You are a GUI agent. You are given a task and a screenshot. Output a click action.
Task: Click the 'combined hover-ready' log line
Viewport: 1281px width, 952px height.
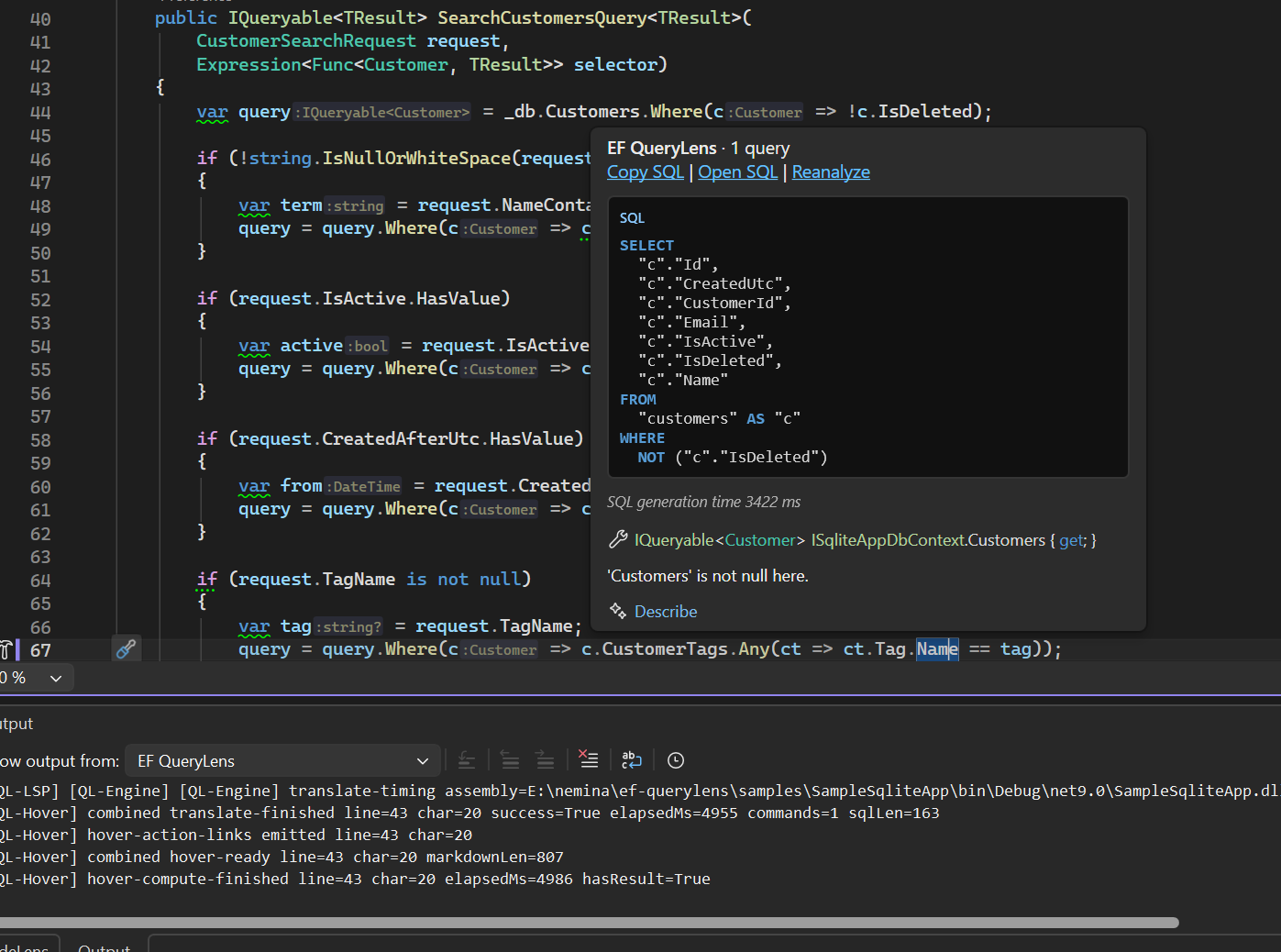pos(282,857)
